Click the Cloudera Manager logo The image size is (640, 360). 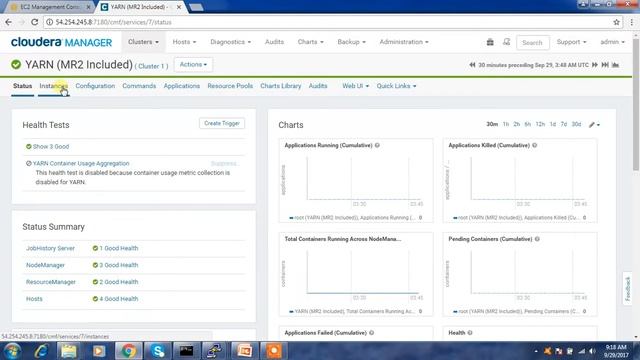pyautogui.click(x=61, y=42)
